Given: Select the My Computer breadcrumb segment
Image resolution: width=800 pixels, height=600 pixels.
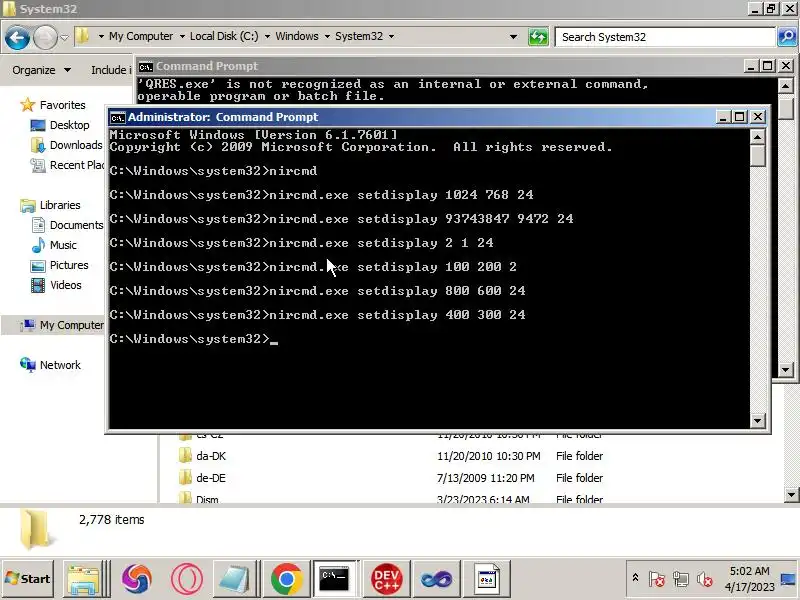Looking at the screenshot, I should [141, 36].
